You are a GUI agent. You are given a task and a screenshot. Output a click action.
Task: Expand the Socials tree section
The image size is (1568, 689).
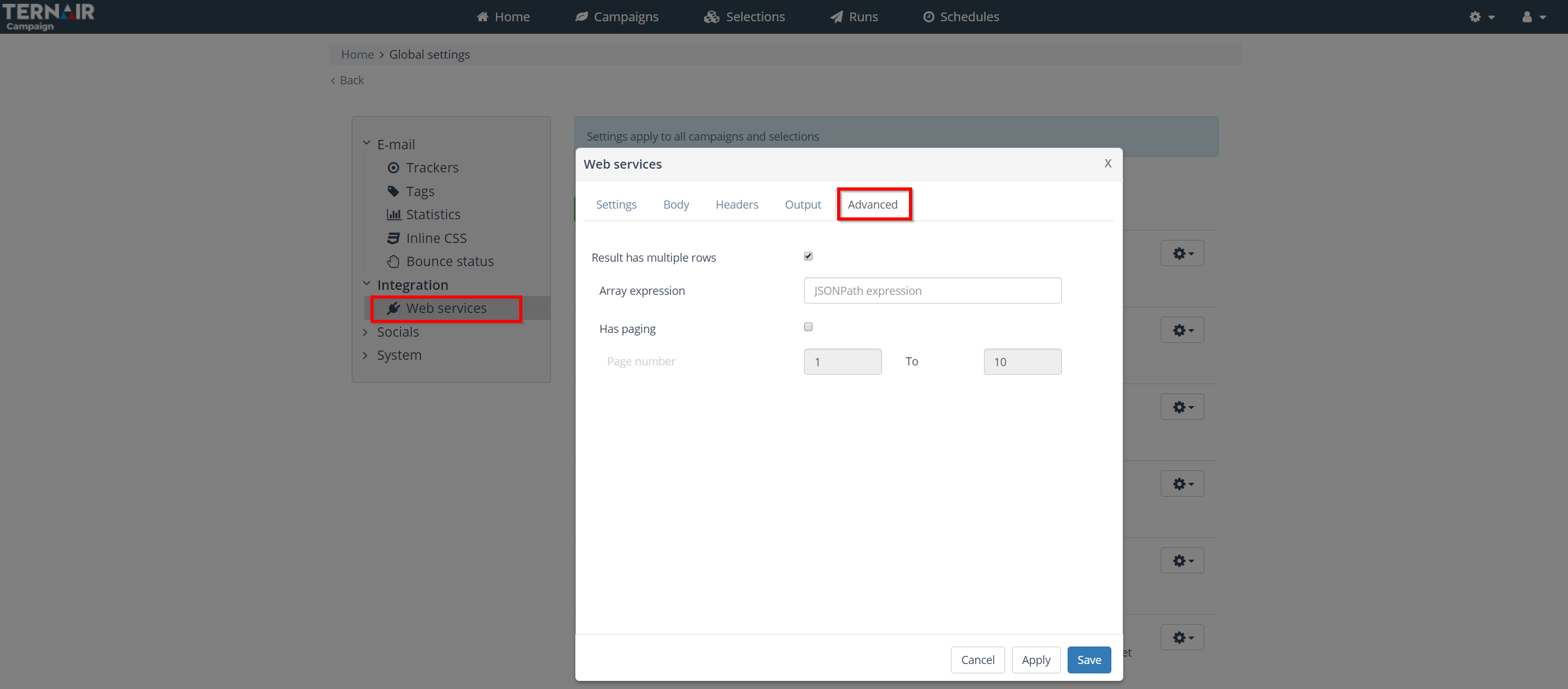coord(365,332)
